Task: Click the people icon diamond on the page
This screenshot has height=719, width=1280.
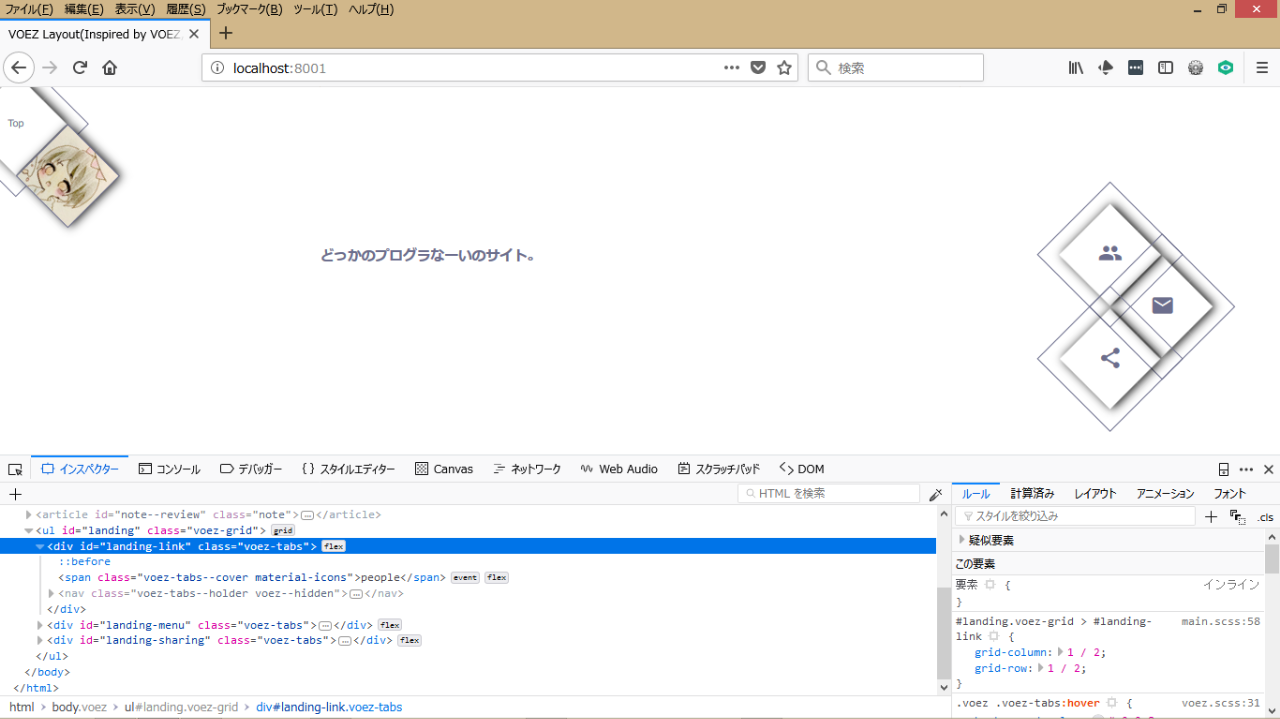Action: (x=1110, y=254)
